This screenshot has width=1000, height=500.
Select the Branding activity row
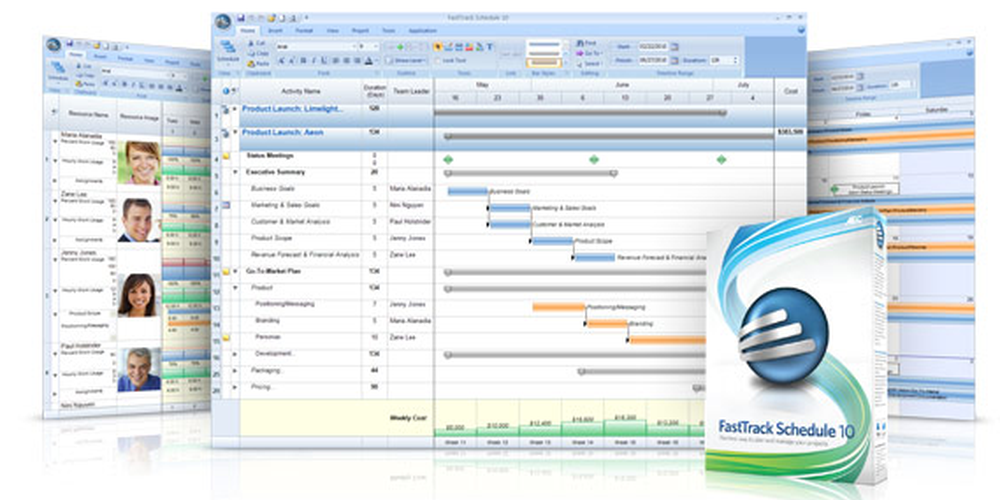tap(267, 321)
